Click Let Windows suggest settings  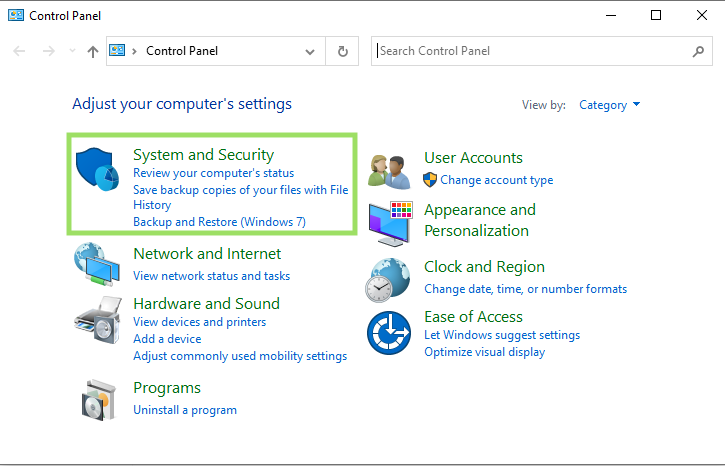tap(502, 335)
